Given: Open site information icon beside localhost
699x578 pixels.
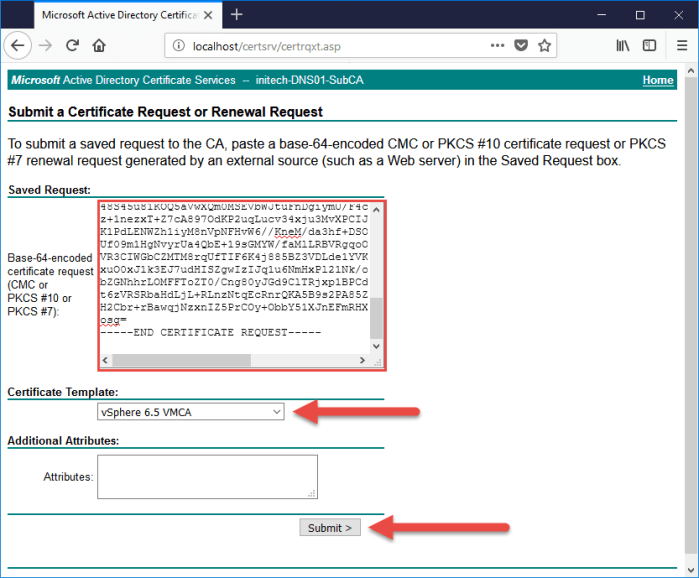Looking at the screenshot, I should 178,45.
